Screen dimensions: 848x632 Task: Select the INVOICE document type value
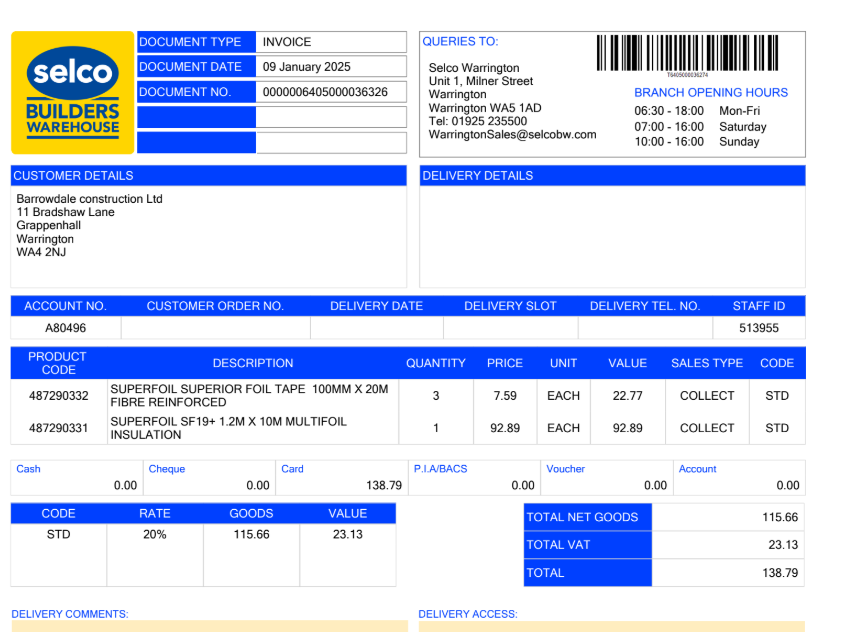287,42
